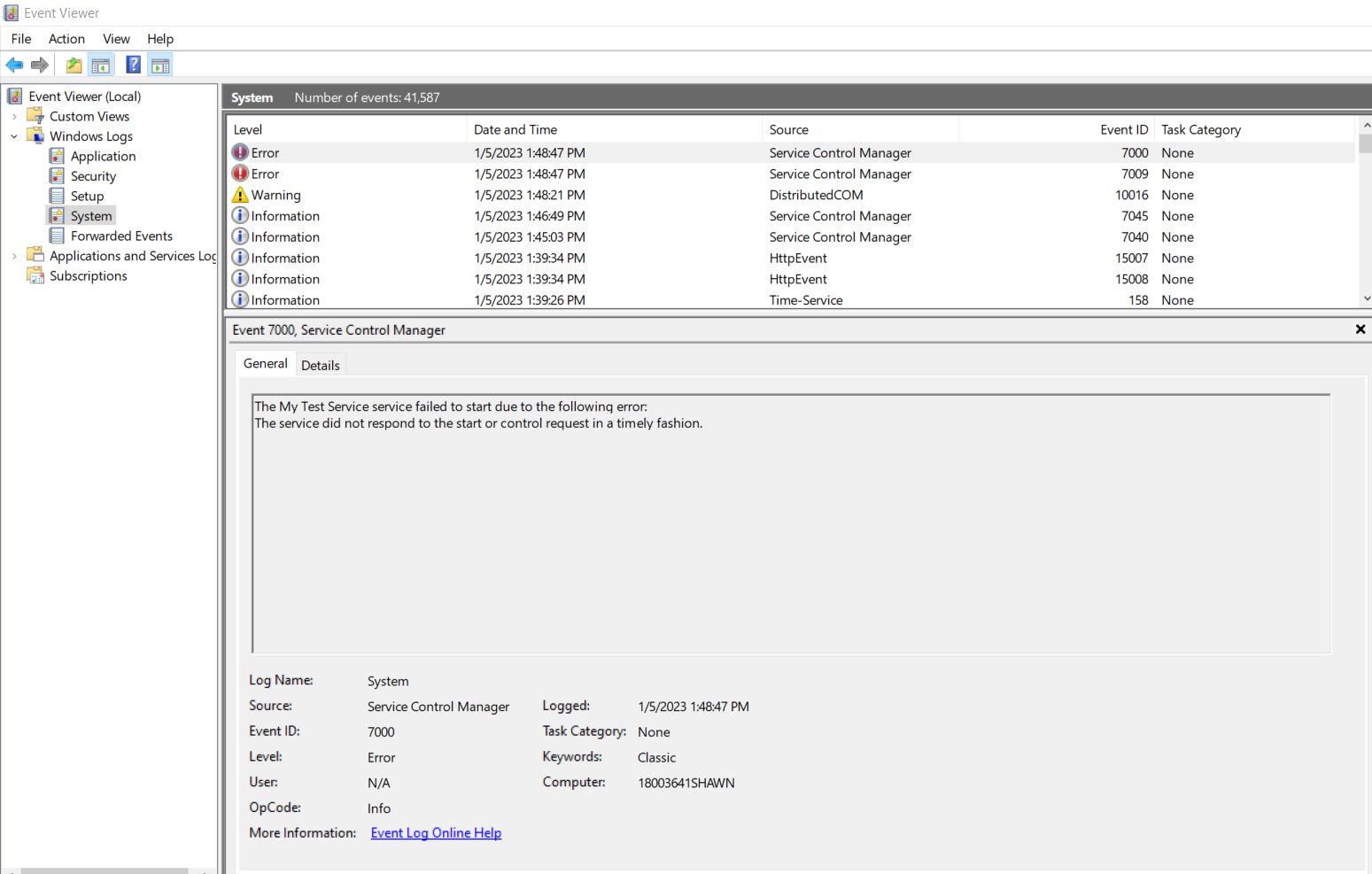Click the information icon for event 15007
The image size is (1372, 874).
coord(240,258)
